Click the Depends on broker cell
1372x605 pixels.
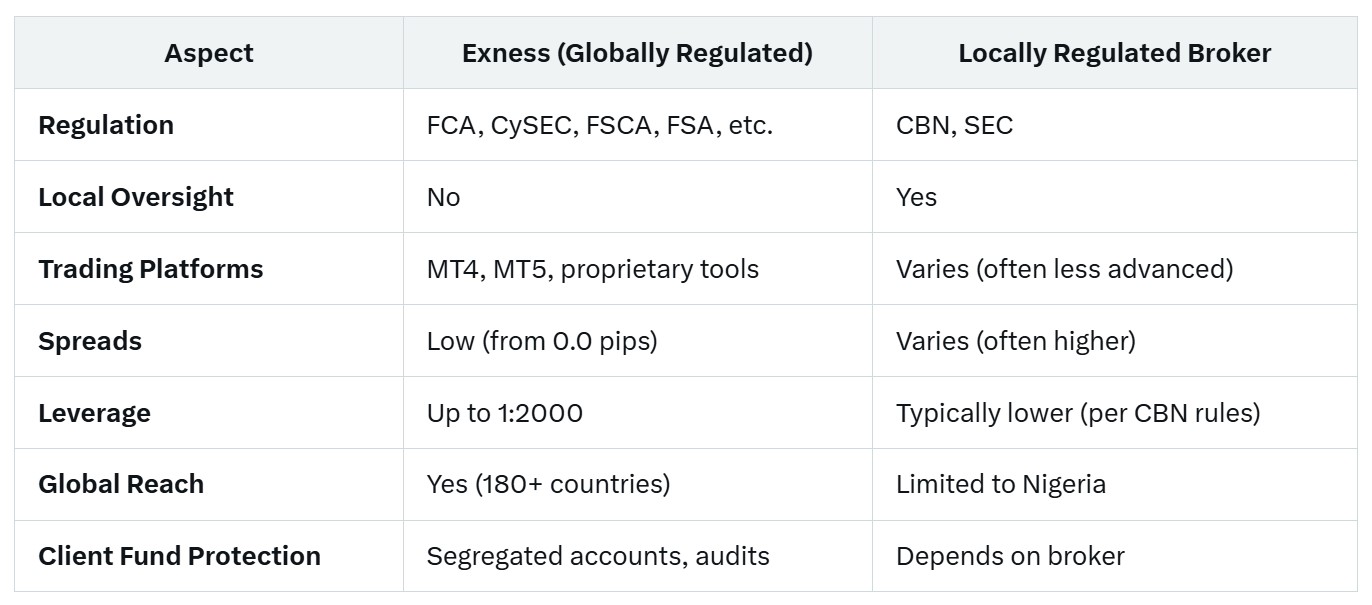click(1010, 556)
